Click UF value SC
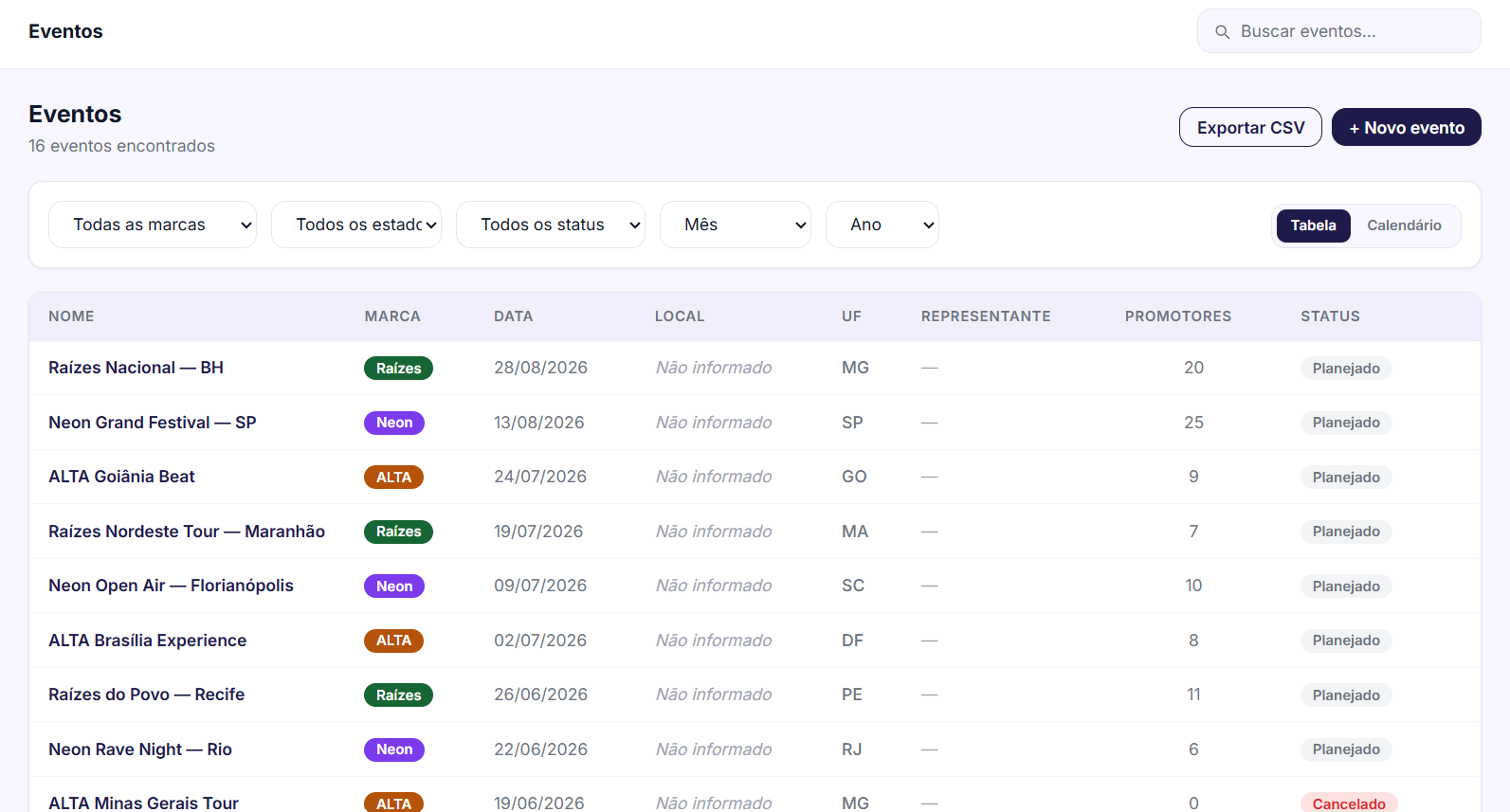 tap(853, 586)
